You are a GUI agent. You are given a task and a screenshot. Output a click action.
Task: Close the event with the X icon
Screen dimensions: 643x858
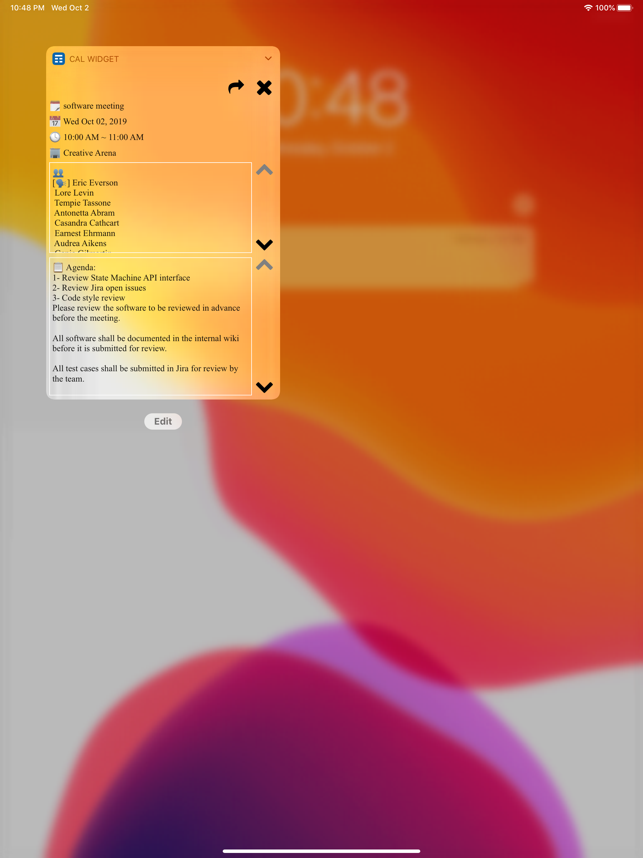(x=264, y=88)
